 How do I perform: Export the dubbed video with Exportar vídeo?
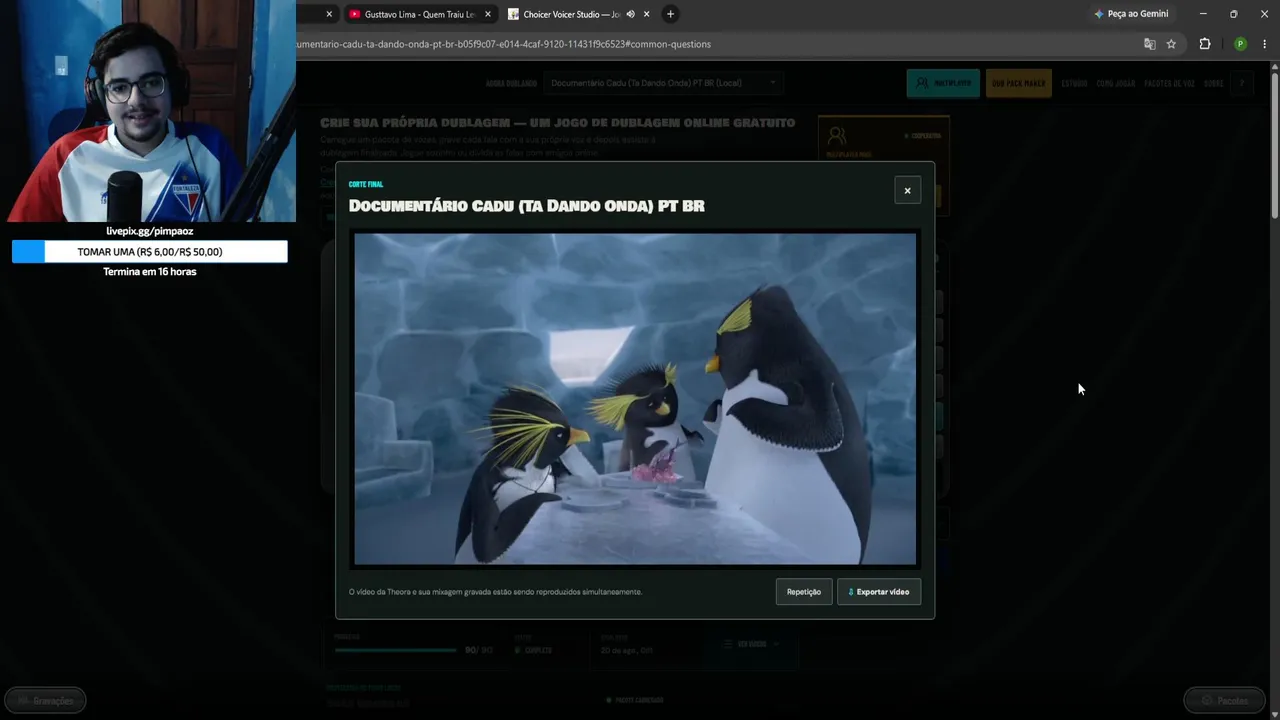(879, 592)
